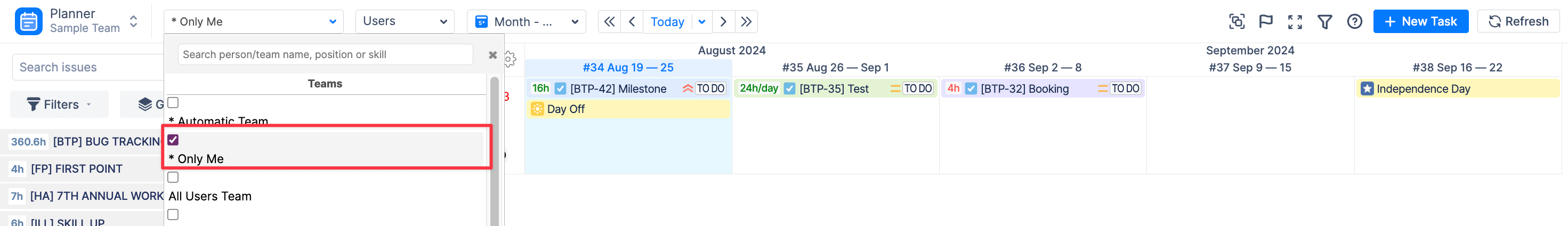
Task: Open the Month view dropdown
Action: tap(526, 22)
